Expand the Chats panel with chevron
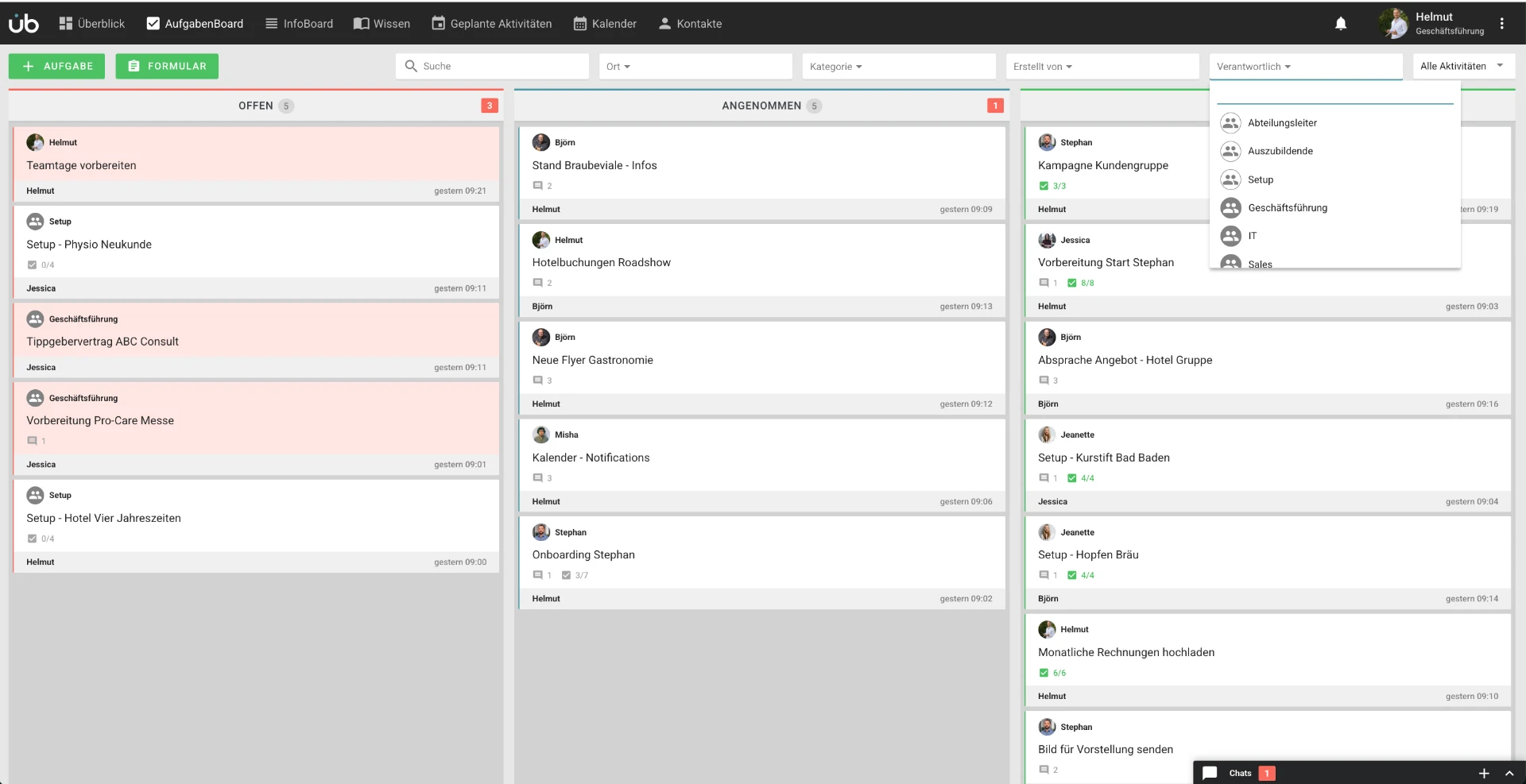Viewport: 1526px width, 784px height. [1509, 773]
